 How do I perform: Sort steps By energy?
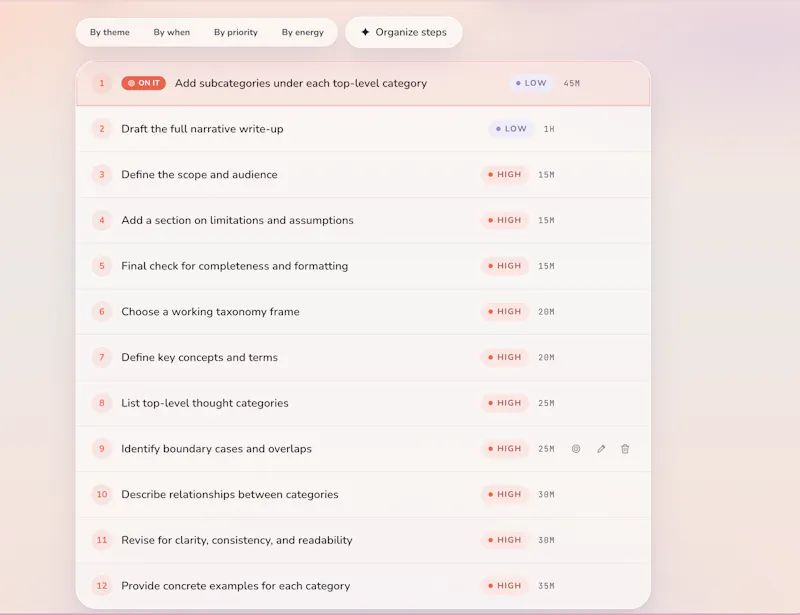(x=303, y=32)
